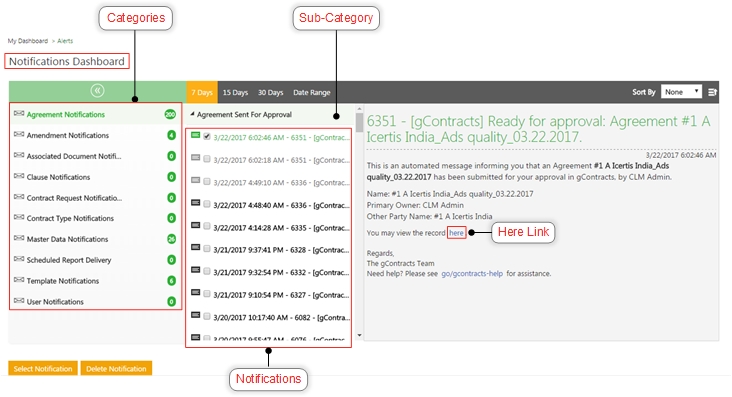Screen dimensions: 732x397
Task: Go to My Dashboard breadcrumb
Action: [x=28, y=41]
